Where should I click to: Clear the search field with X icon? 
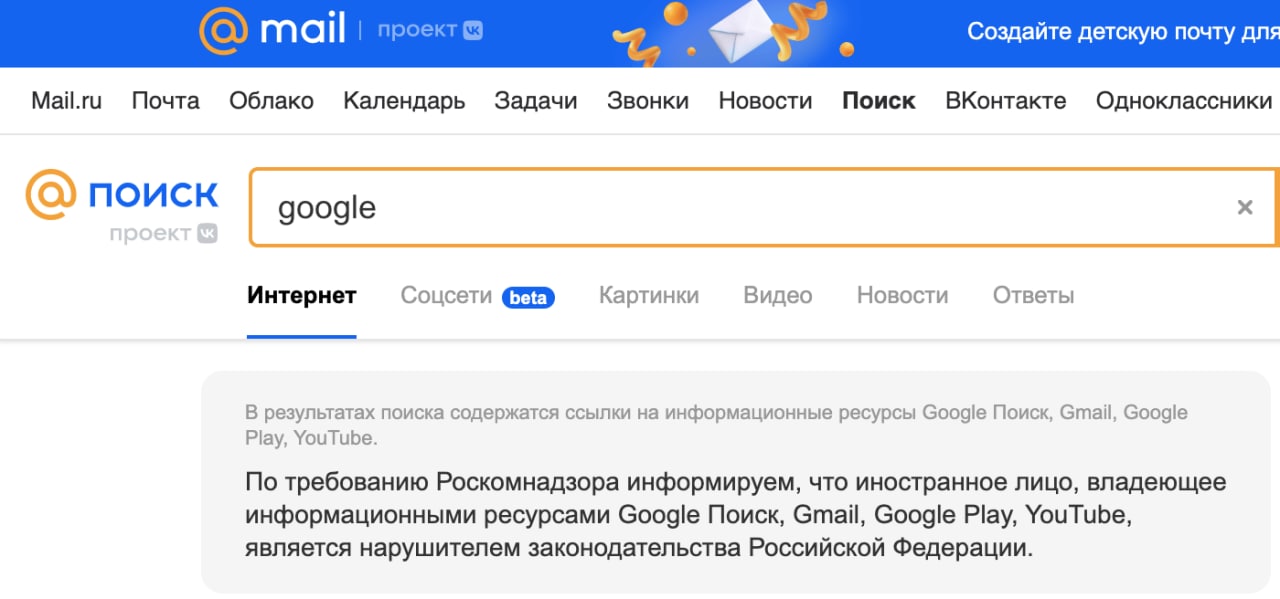pyautogui.click(x=1245, y=207)
